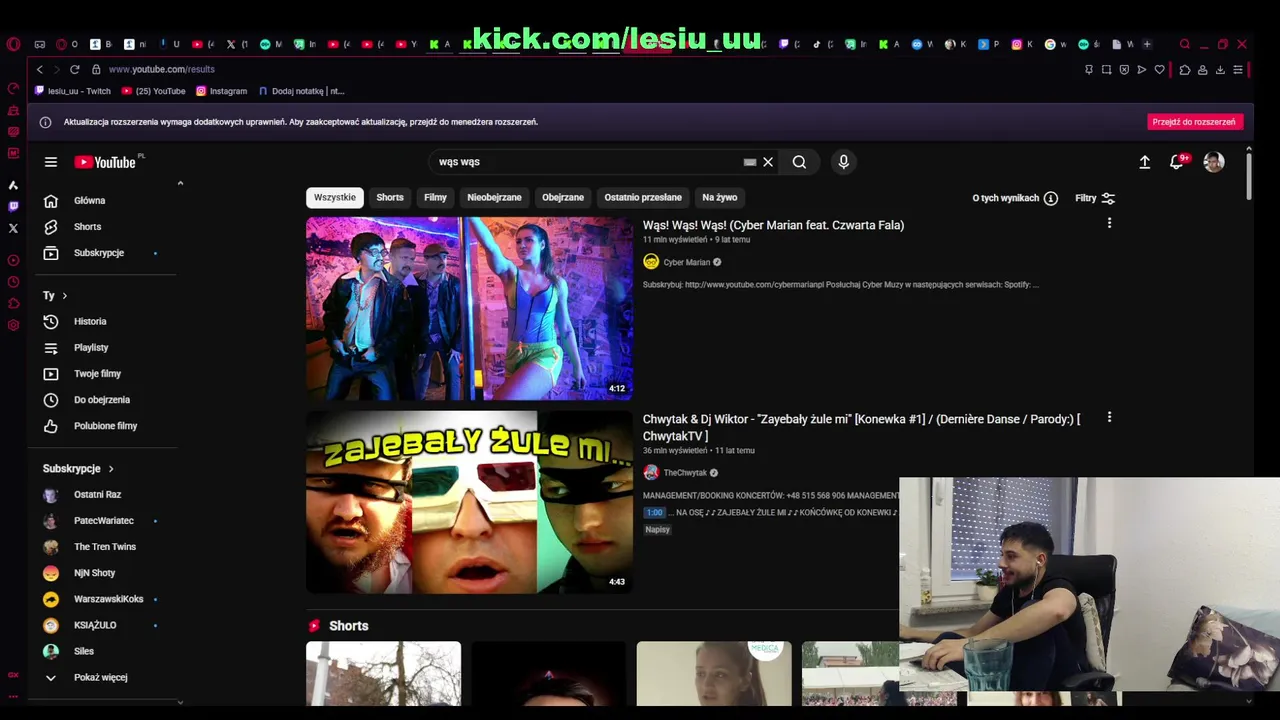Click Przejdź do rozszerzeń button
This screenshot has width=1280, height=720.
click(1194, 122)
